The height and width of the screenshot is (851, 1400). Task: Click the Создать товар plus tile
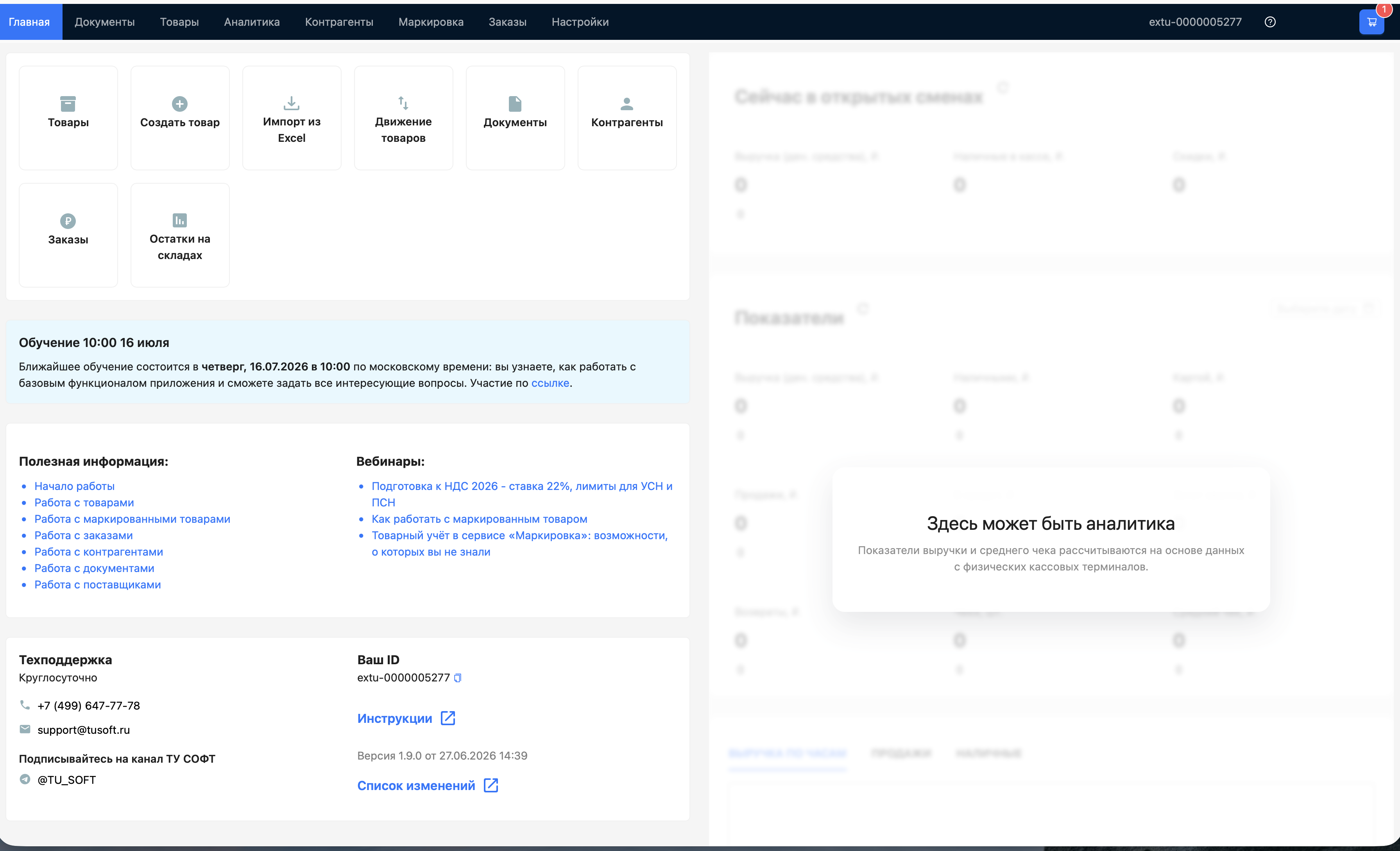point(179,118)
